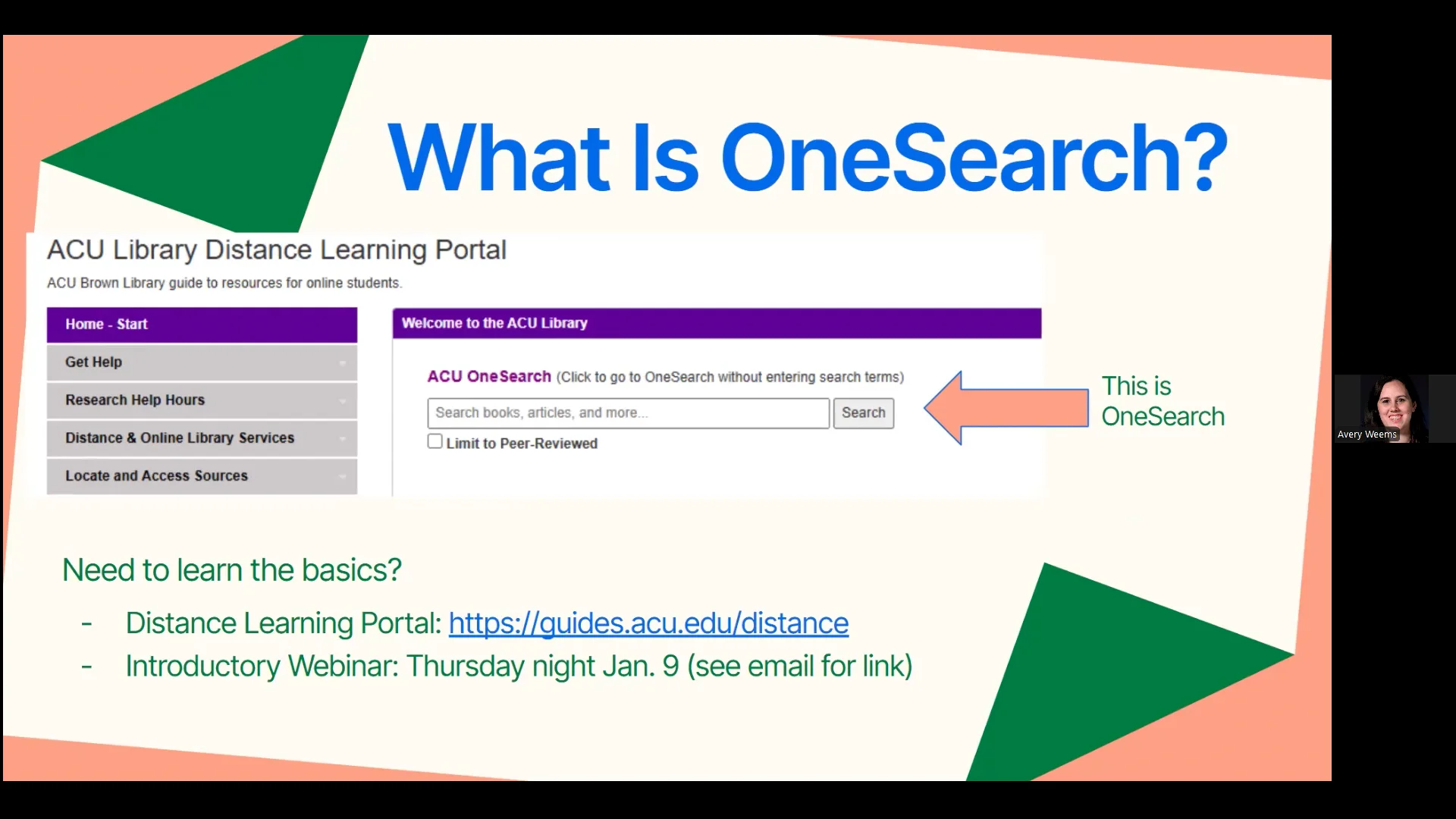Click the 'What Is OneSearch?' slide title
The image size is (1456, 819).
point(807,158)
